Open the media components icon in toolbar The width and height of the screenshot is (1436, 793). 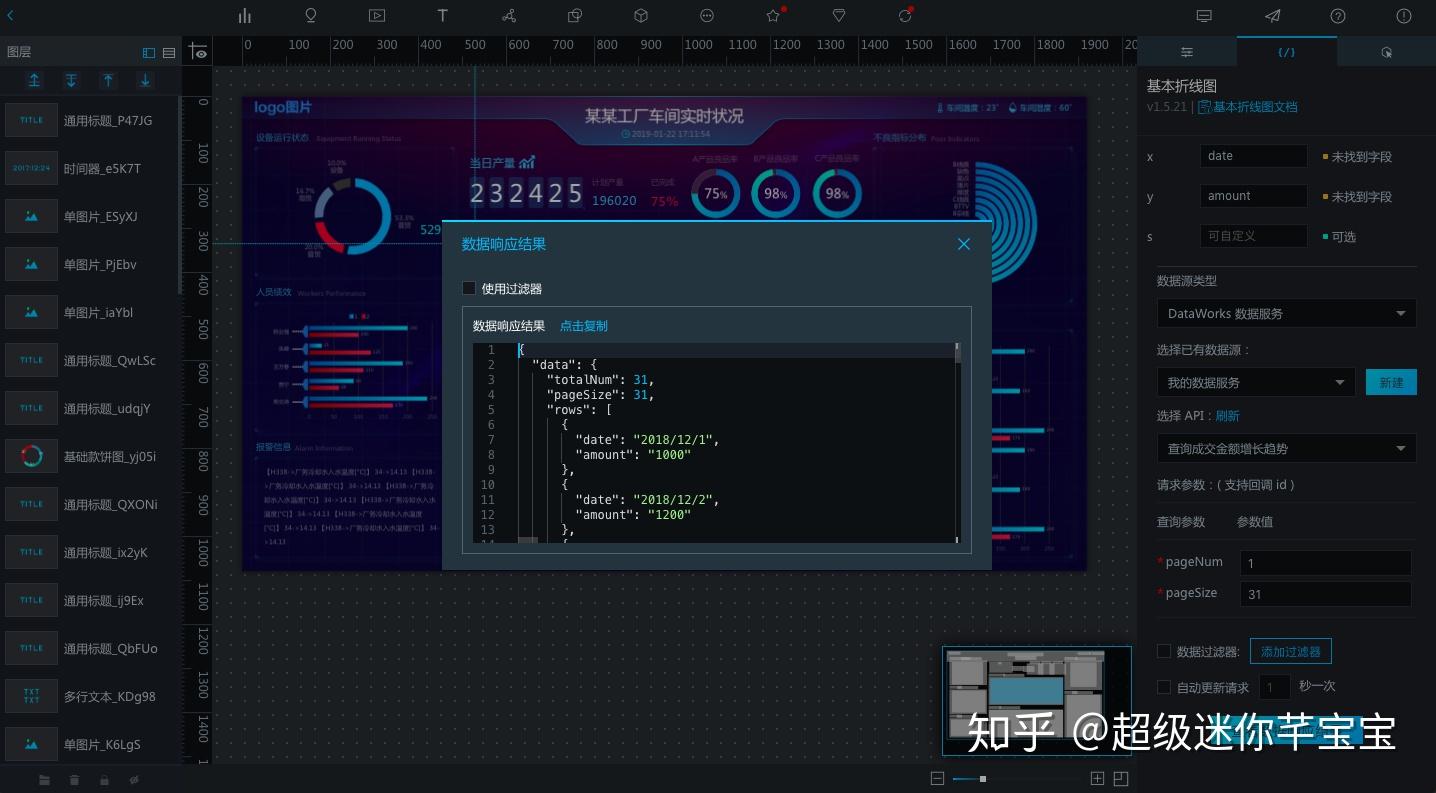[377, 16]
